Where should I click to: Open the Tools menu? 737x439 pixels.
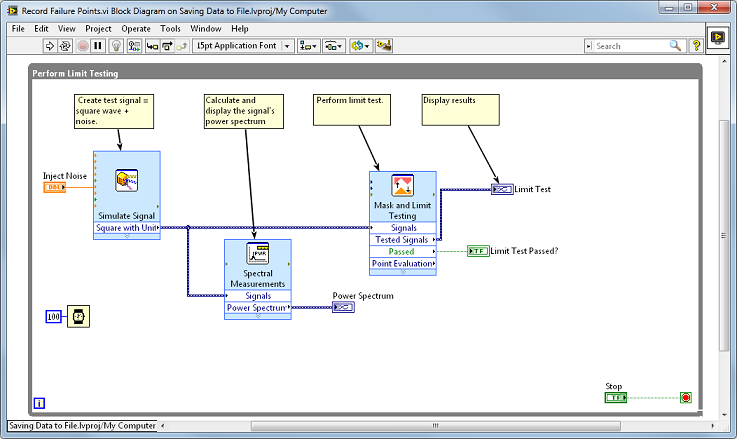171,29
